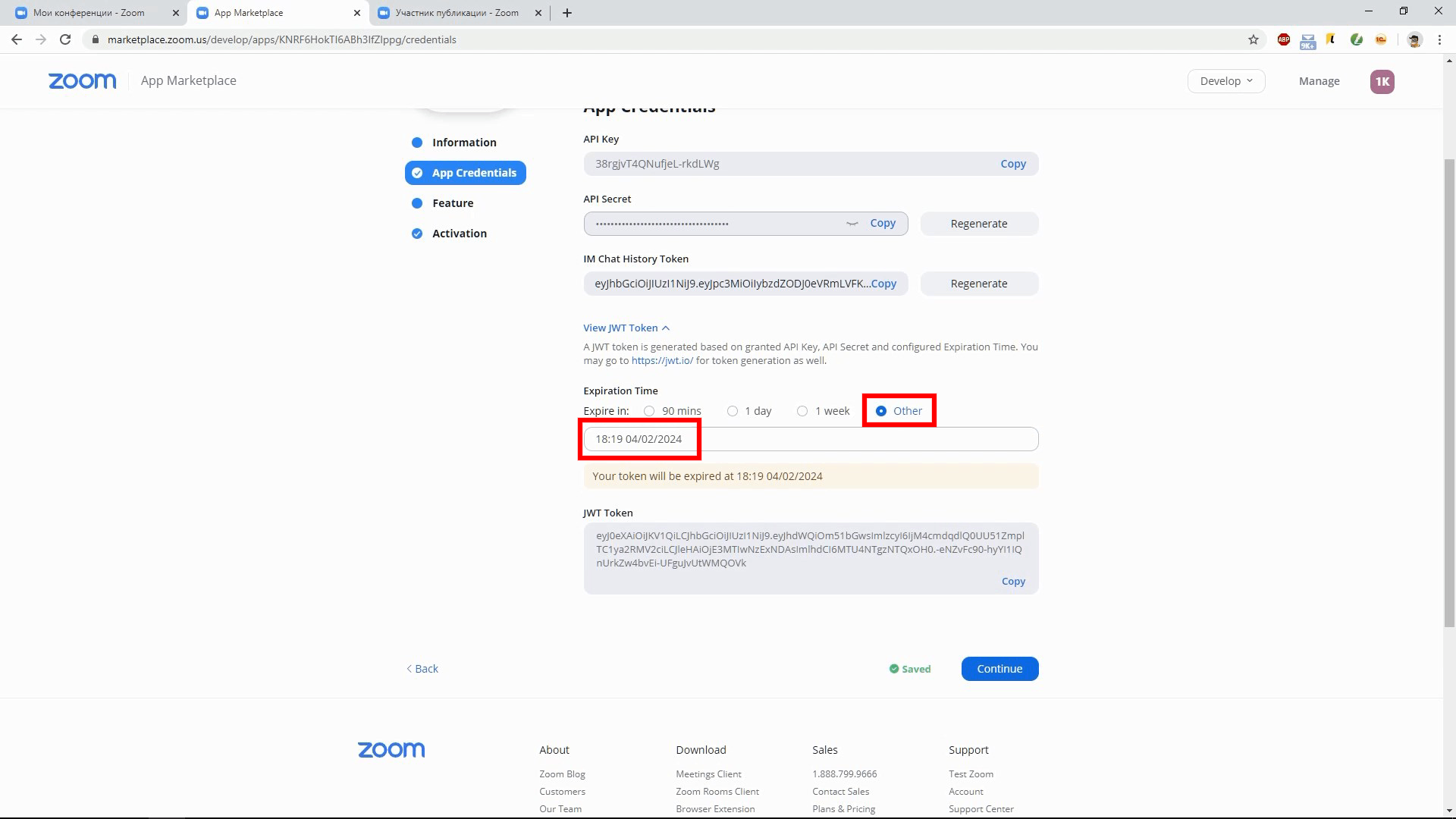Open Support Center footer link
The width and height of the screenshot is (1456, 819).
pyautogui.click(x=981, y=809)
